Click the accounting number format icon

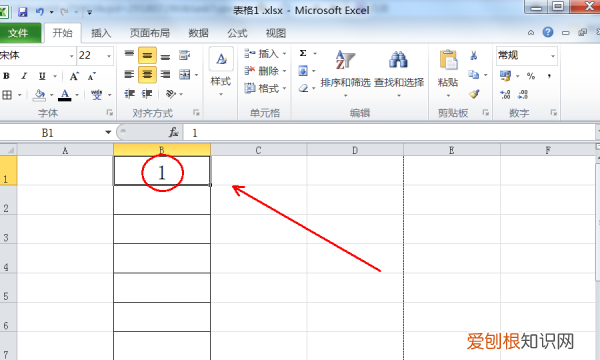[505, 76]
